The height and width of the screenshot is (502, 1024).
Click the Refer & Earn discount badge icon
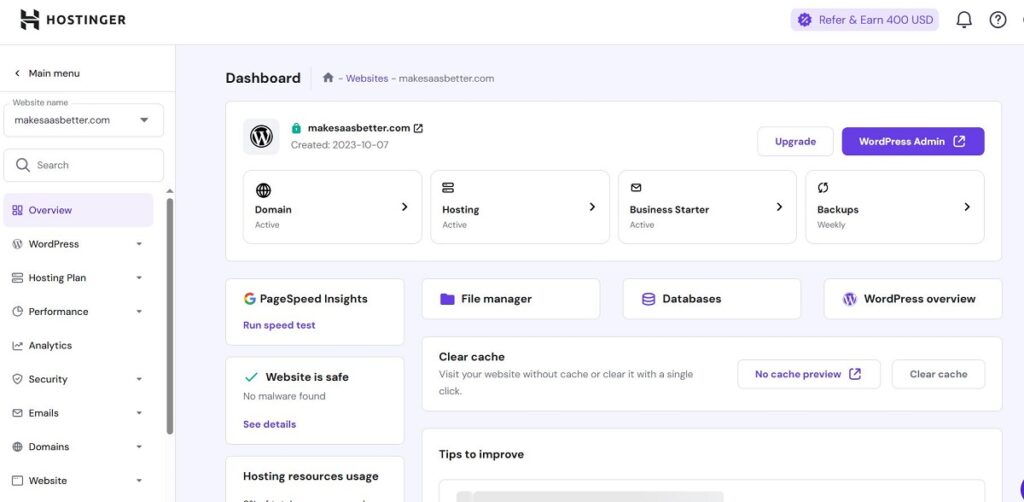(805, 20)
